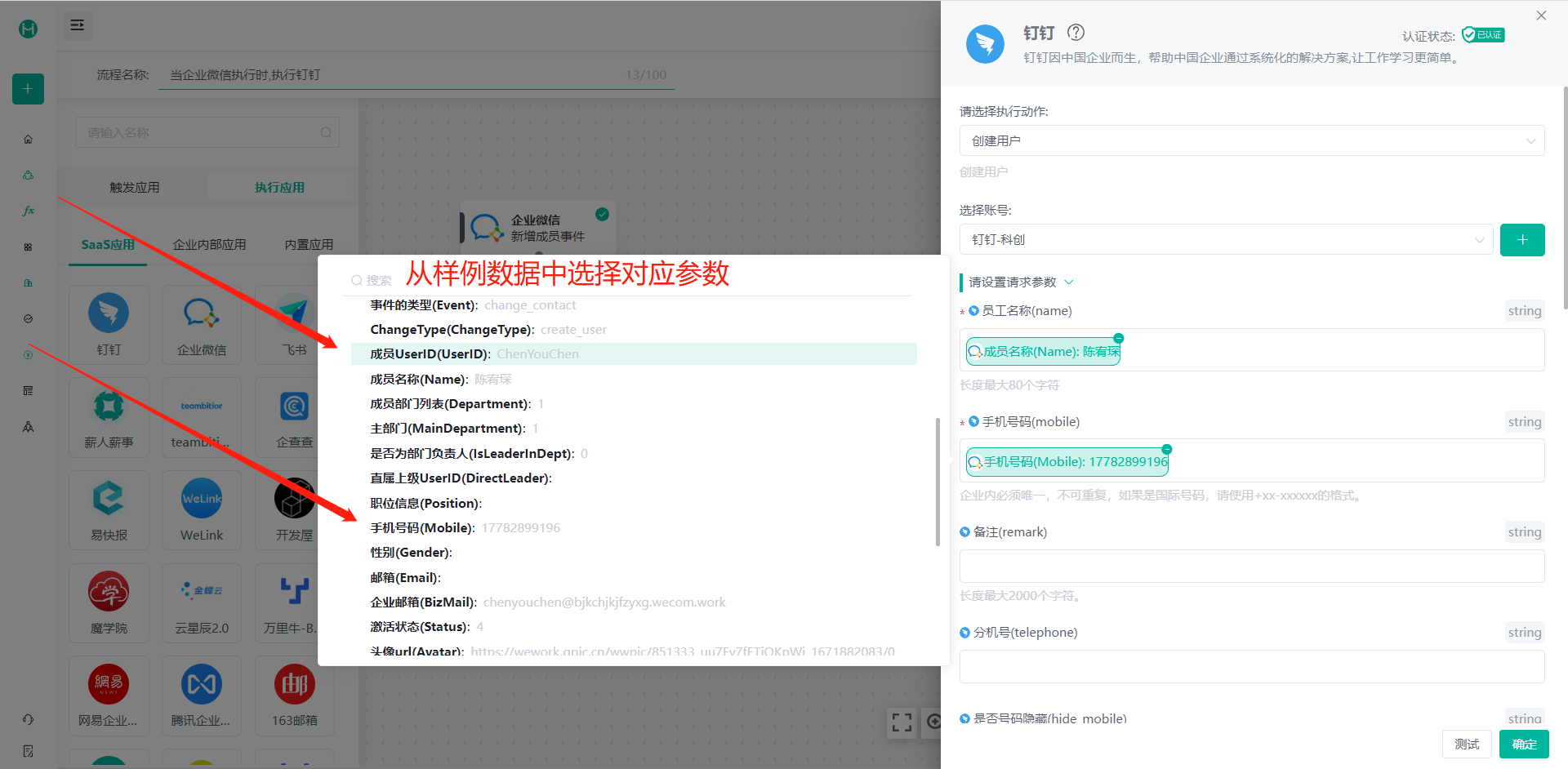Click the fullscreen canvas icon
The width and height of the screenshot is (1568, 769).
pyautogui.click(x=902, y=722)
